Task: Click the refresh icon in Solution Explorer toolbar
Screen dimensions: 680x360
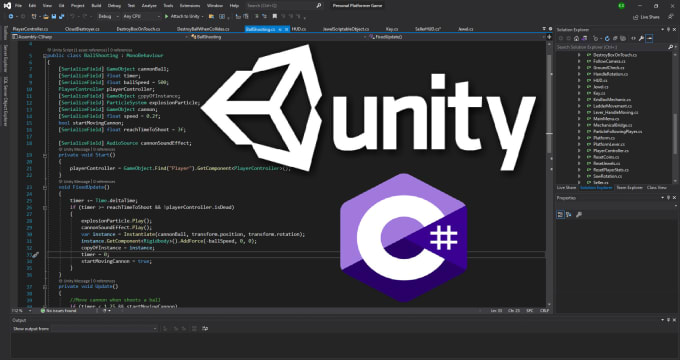Action: (x=607, y=38)
